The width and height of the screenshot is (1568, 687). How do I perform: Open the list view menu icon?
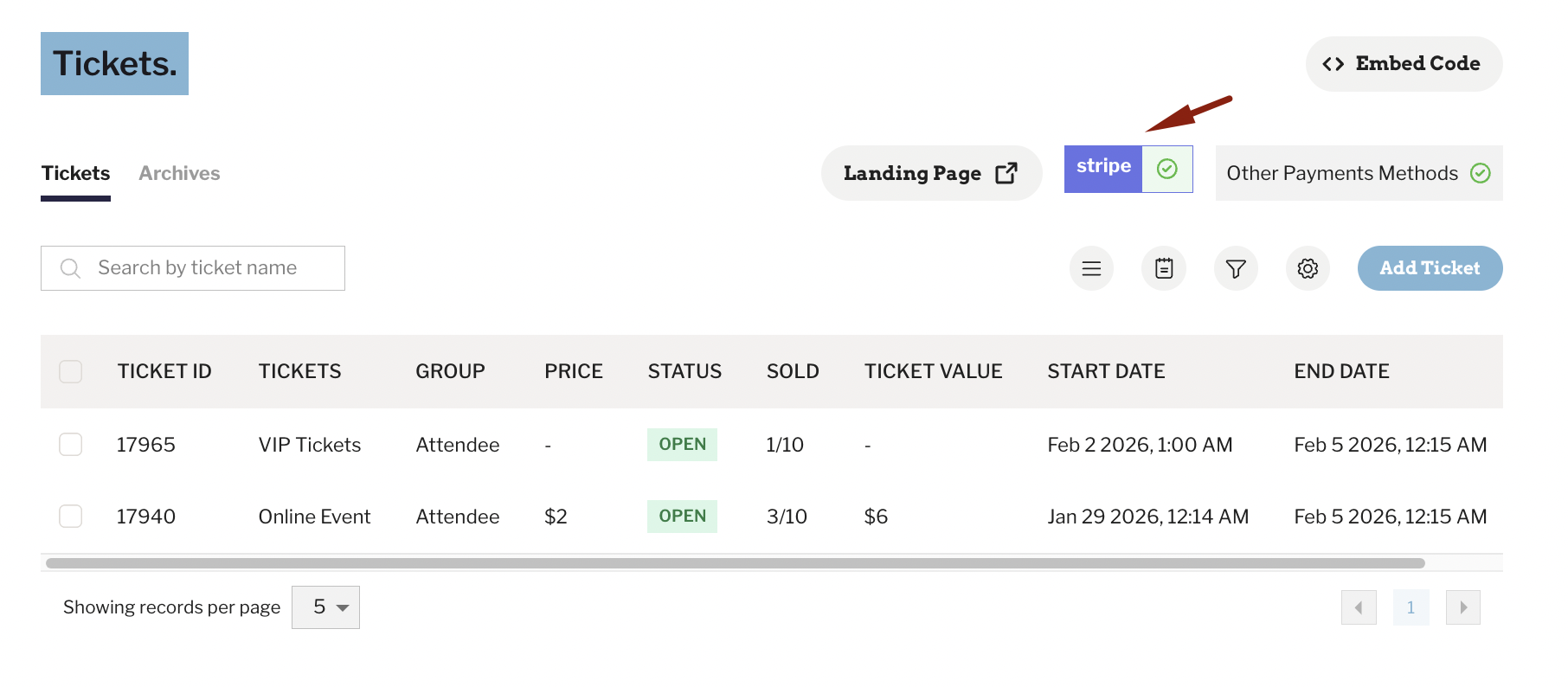point(1091,268)
